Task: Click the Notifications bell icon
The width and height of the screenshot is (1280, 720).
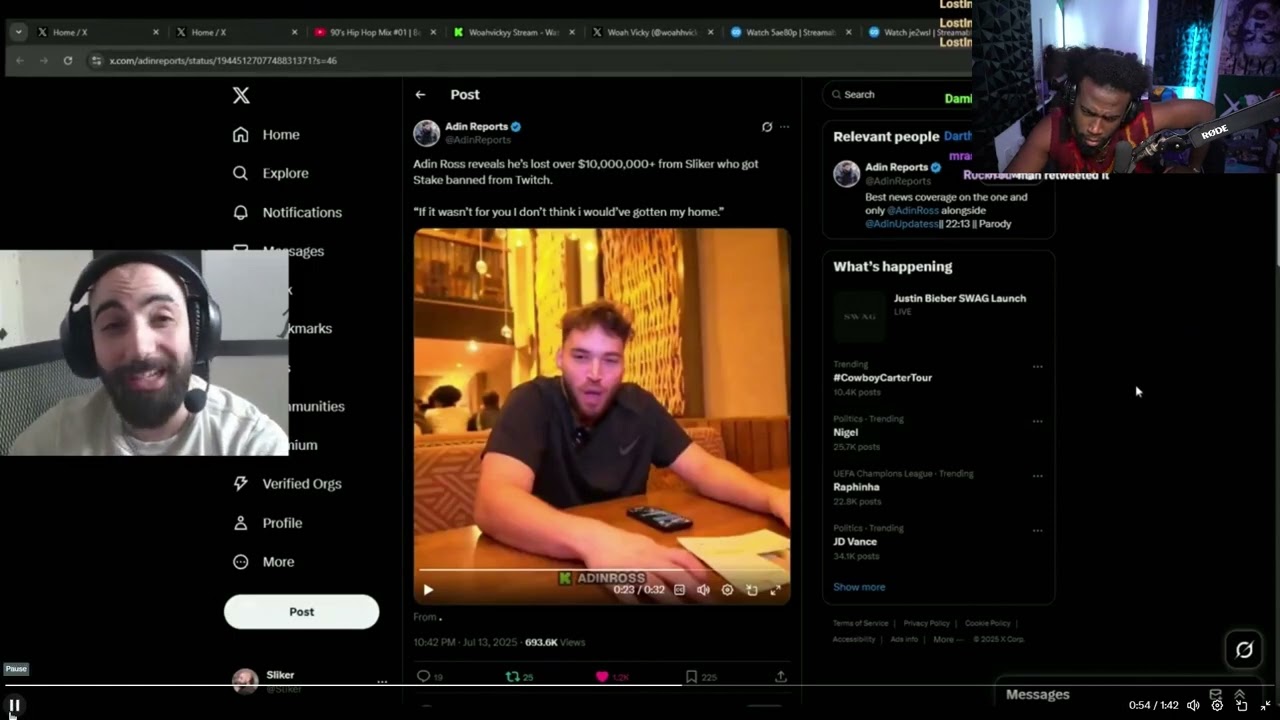Action: (x=240, y=212)
